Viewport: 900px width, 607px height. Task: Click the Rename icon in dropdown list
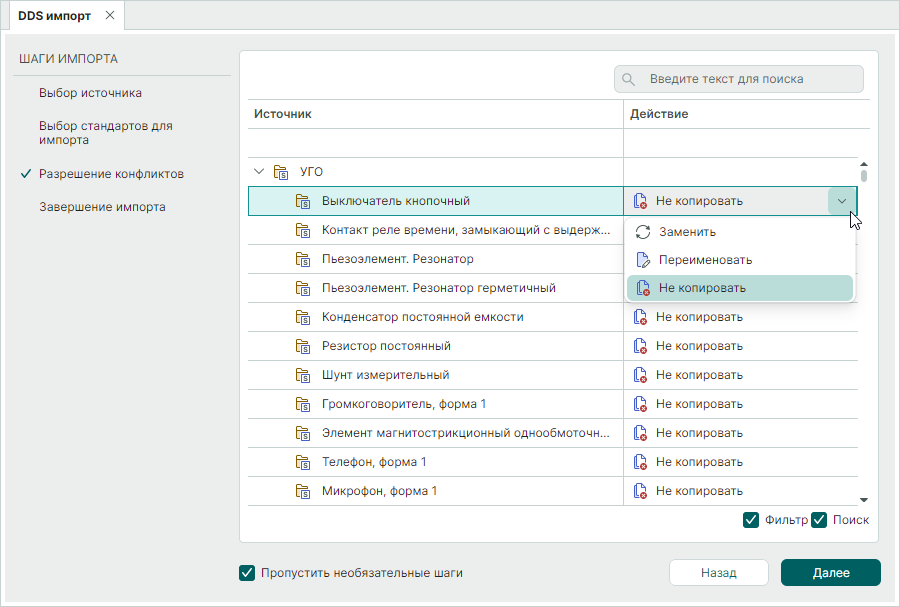[643, 260]
